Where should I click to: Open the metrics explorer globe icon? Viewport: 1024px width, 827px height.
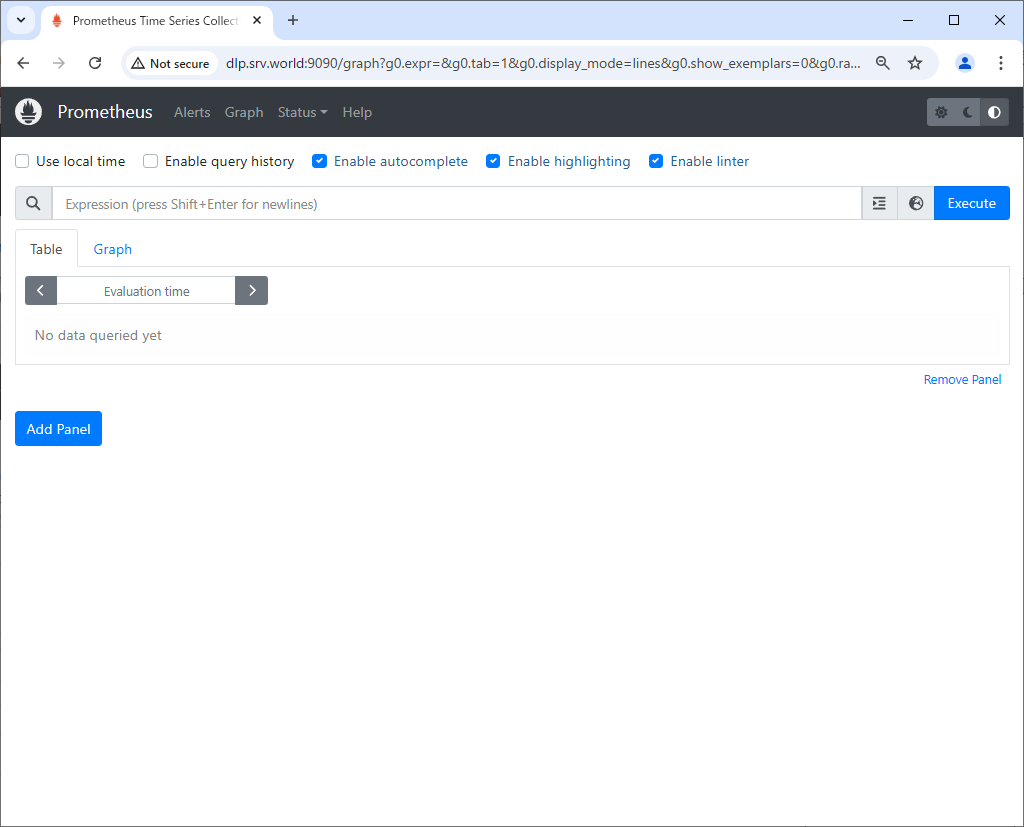(916, 203)
